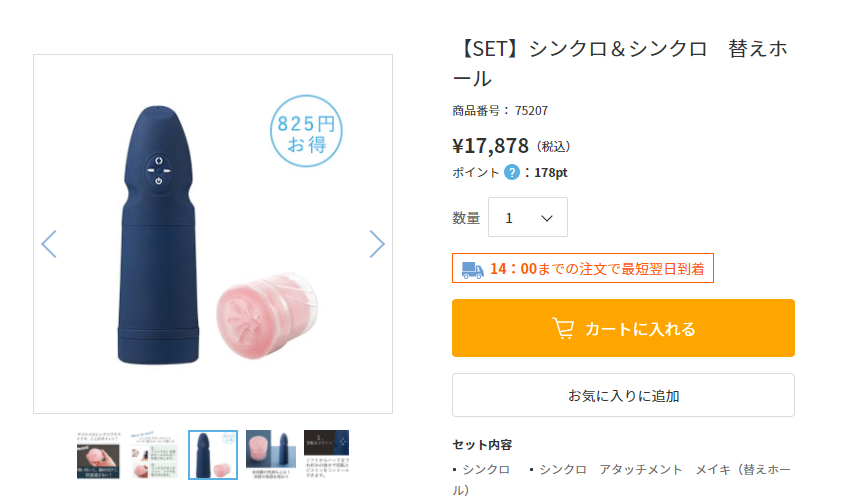Click the shopping cart icon in the orange button

[x=563, y=328]
